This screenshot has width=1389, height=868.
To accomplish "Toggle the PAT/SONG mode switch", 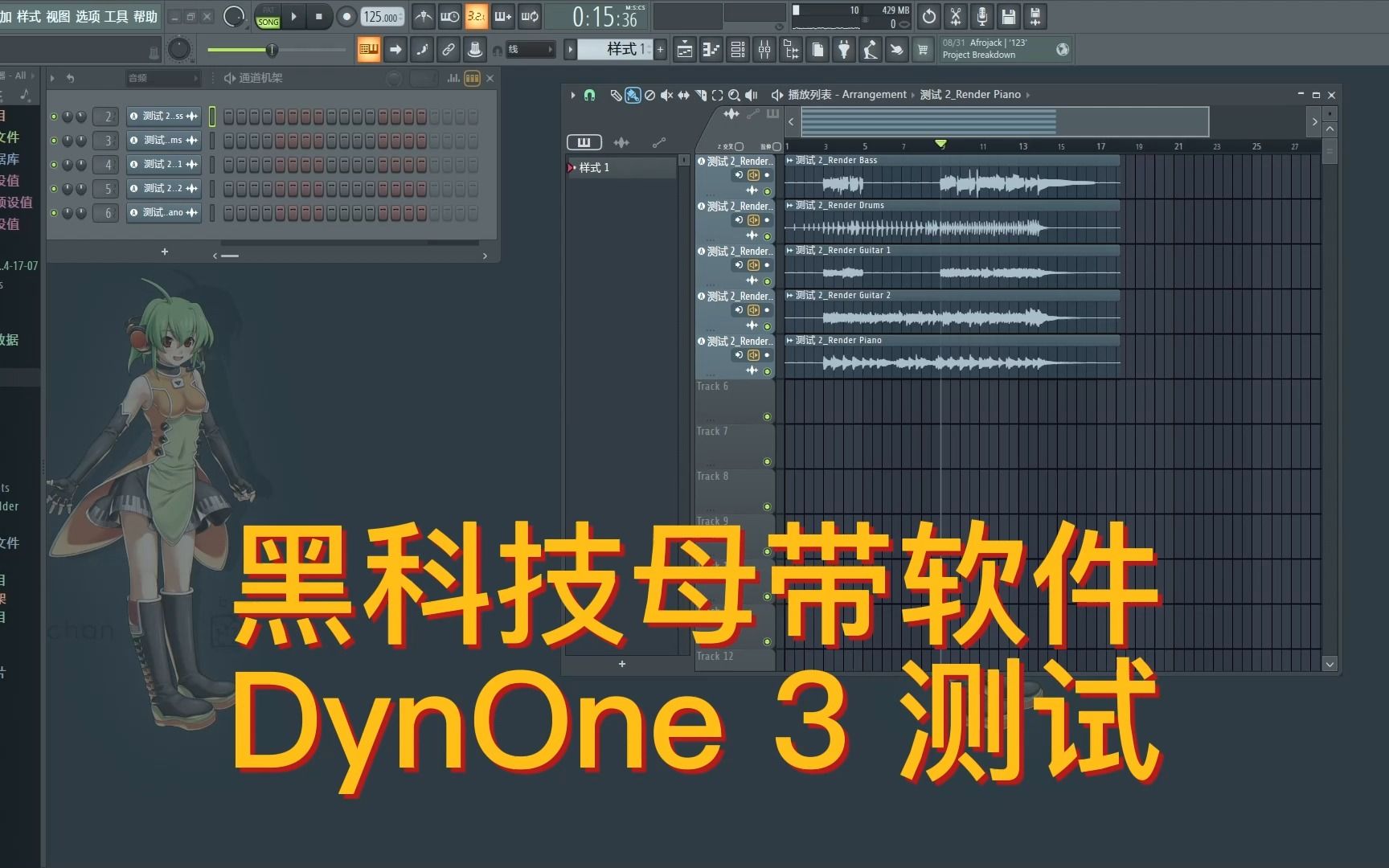I will pos(268,17).
